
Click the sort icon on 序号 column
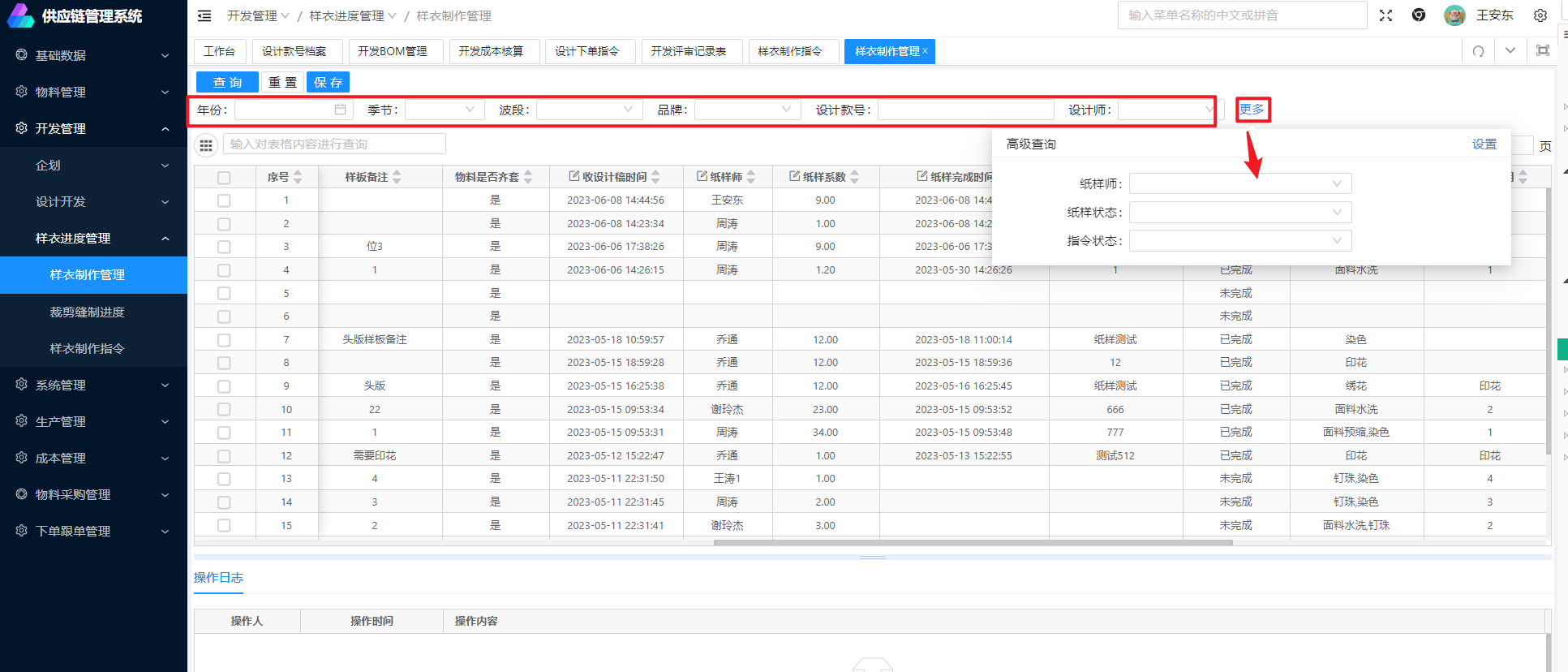[298, 177]
